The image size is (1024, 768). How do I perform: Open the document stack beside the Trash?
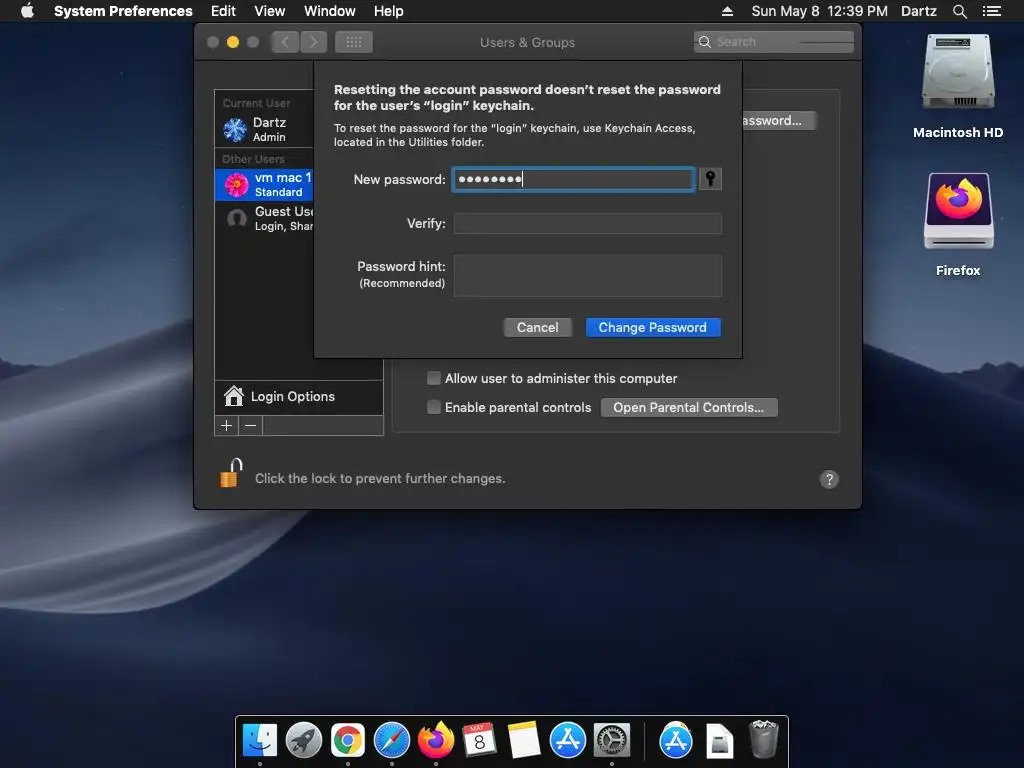pos(720,741)
